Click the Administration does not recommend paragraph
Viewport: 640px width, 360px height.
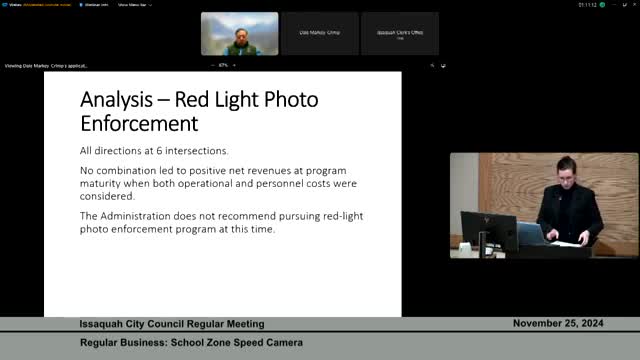221,222
